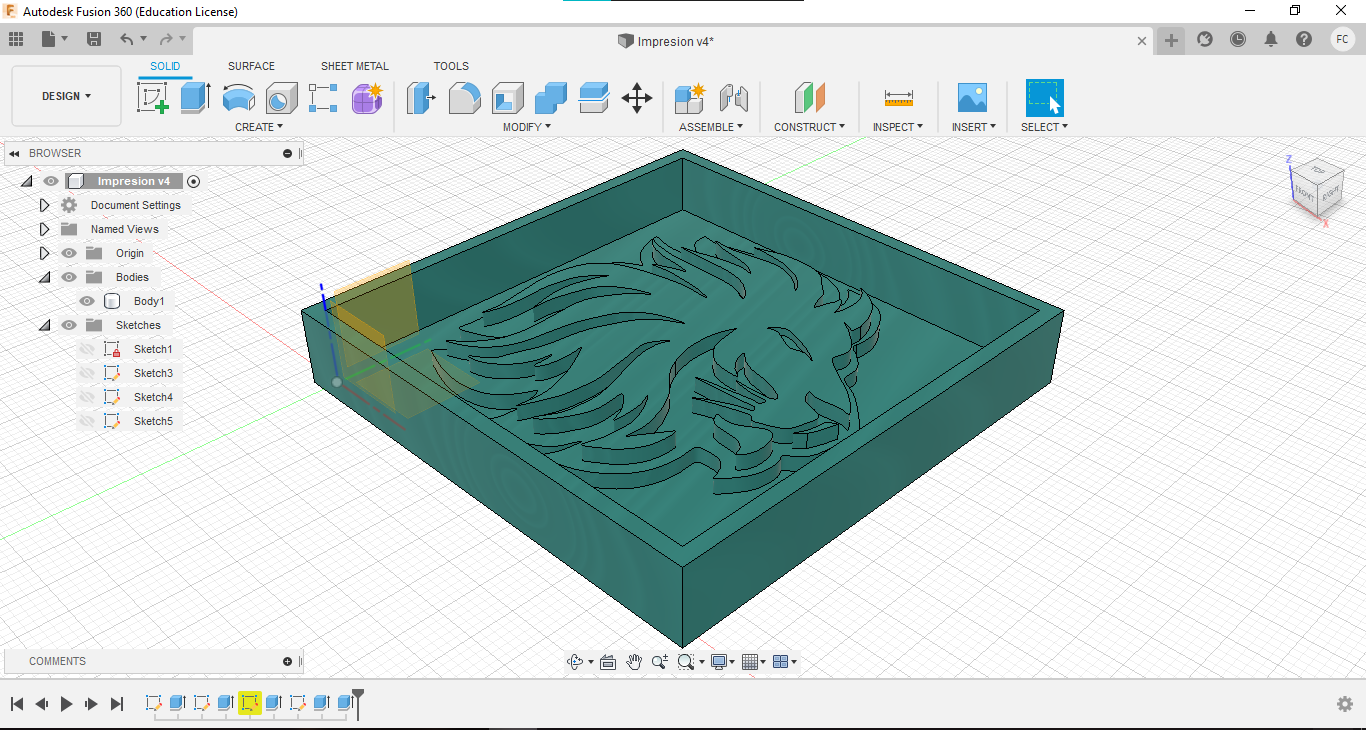Activate the Measure tool
1366x730 pixels.
(898, 98)
